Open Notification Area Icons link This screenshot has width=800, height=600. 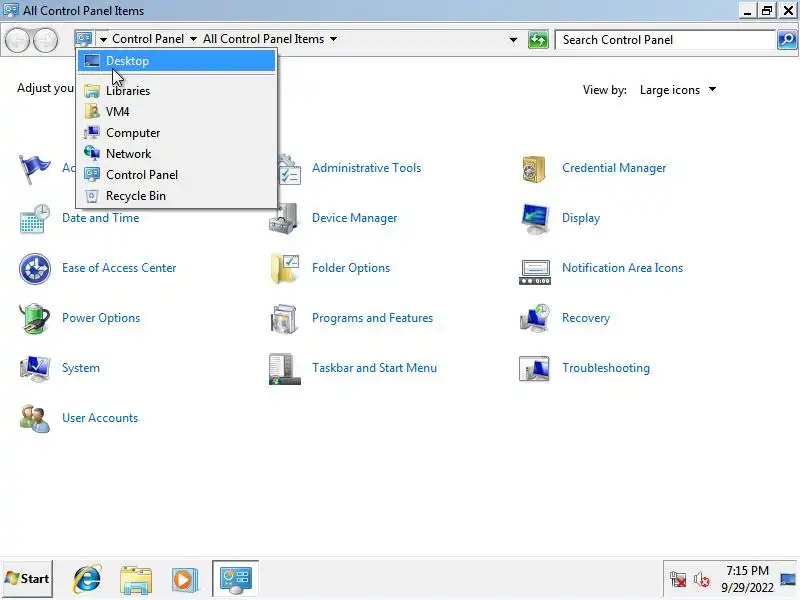pos(622,268)
